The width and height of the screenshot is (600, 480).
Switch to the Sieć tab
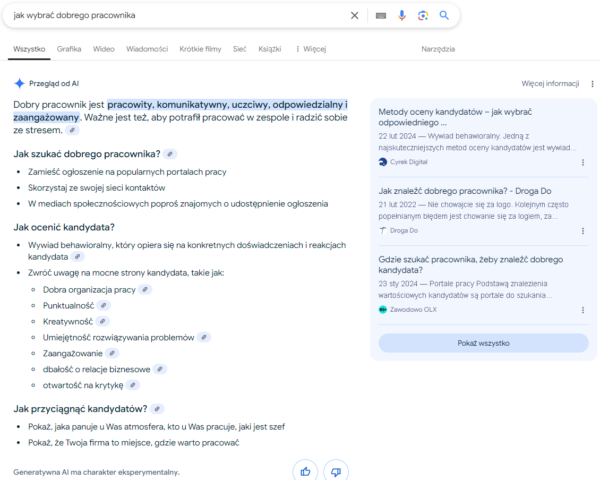point(240,49)
